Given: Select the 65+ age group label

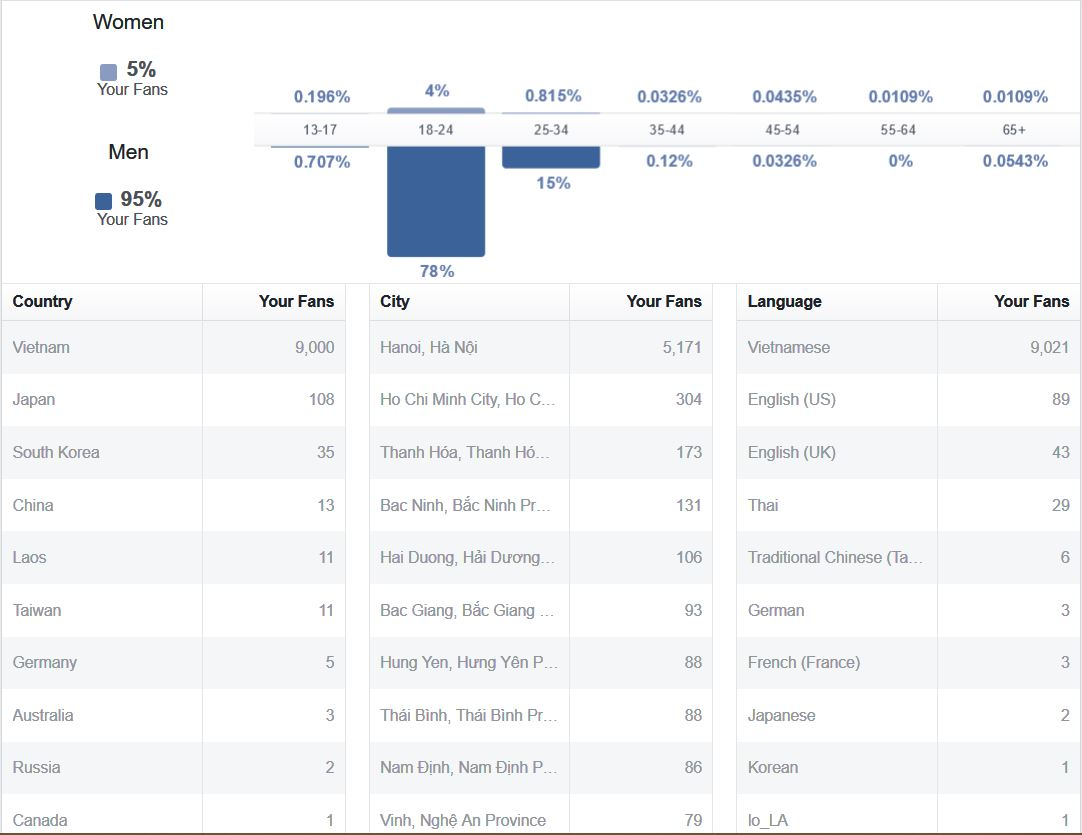Looking at the screenshot, I should tap(1014, 130).
